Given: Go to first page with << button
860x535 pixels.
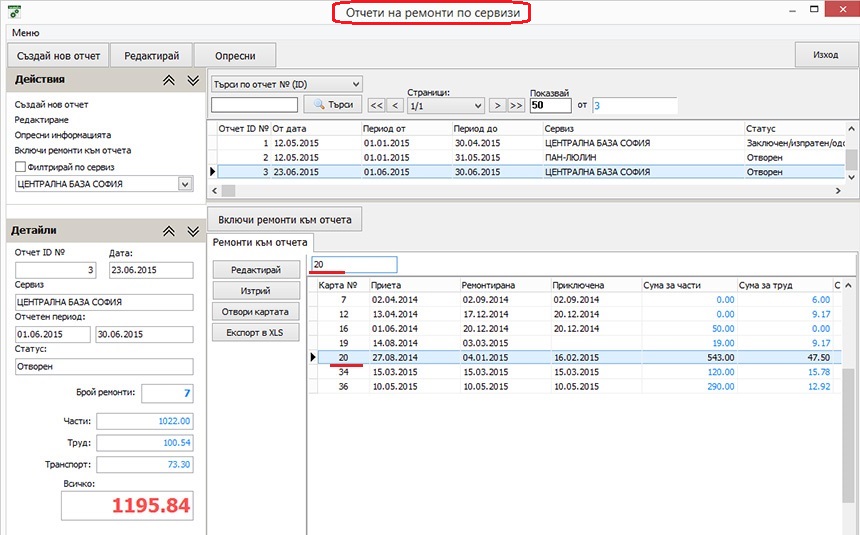Looking at the screenshot, I should point(376,105).
